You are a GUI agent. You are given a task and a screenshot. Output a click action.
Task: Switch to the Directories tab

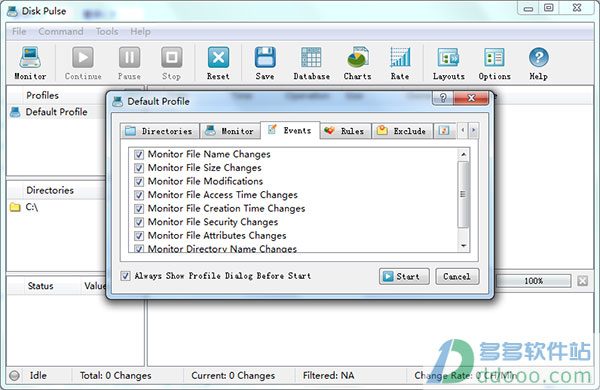tap(160, 131)
